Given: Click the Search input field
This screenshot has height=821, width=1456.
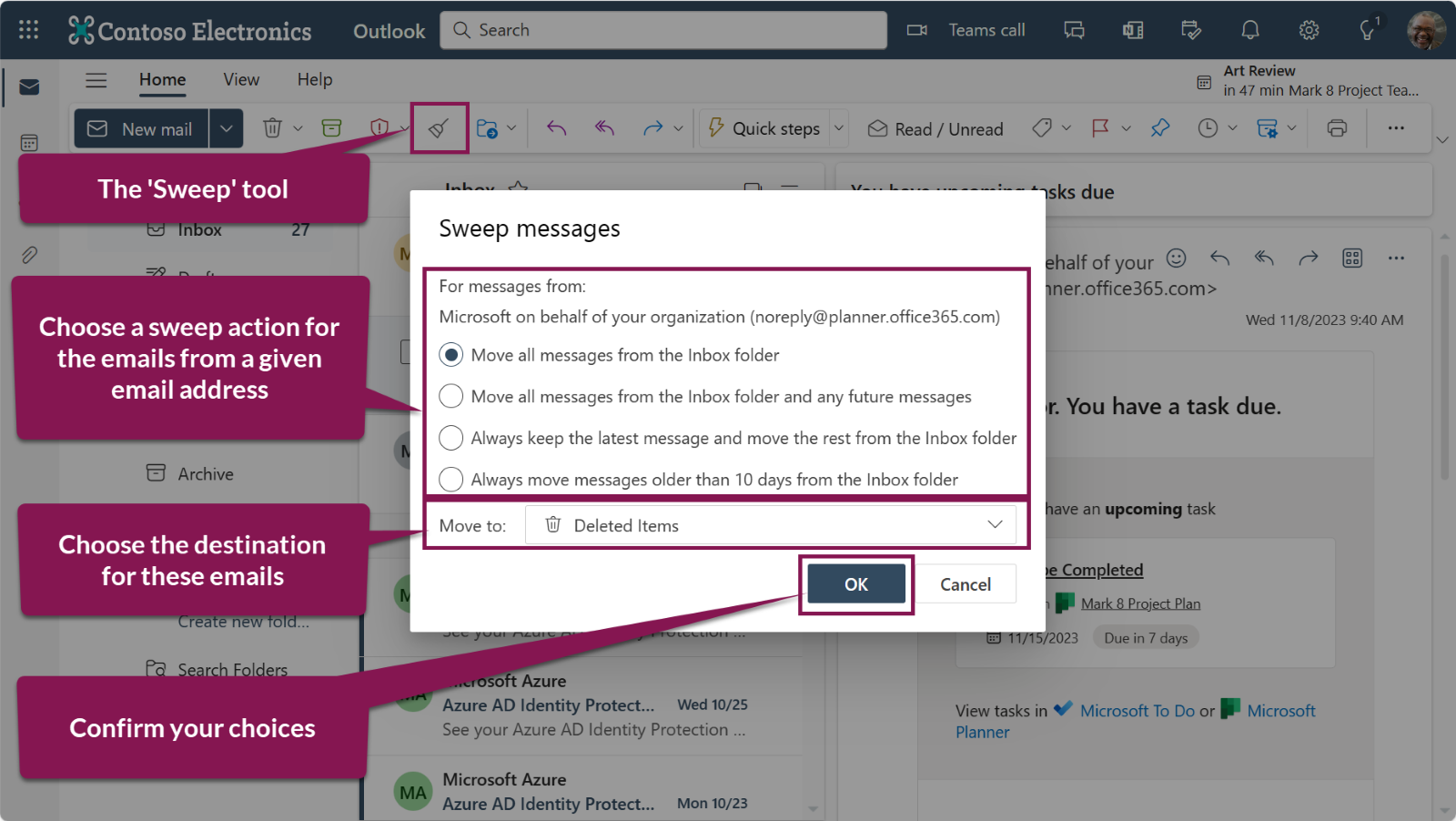Looking at the screenshot, I should [663, 30].
